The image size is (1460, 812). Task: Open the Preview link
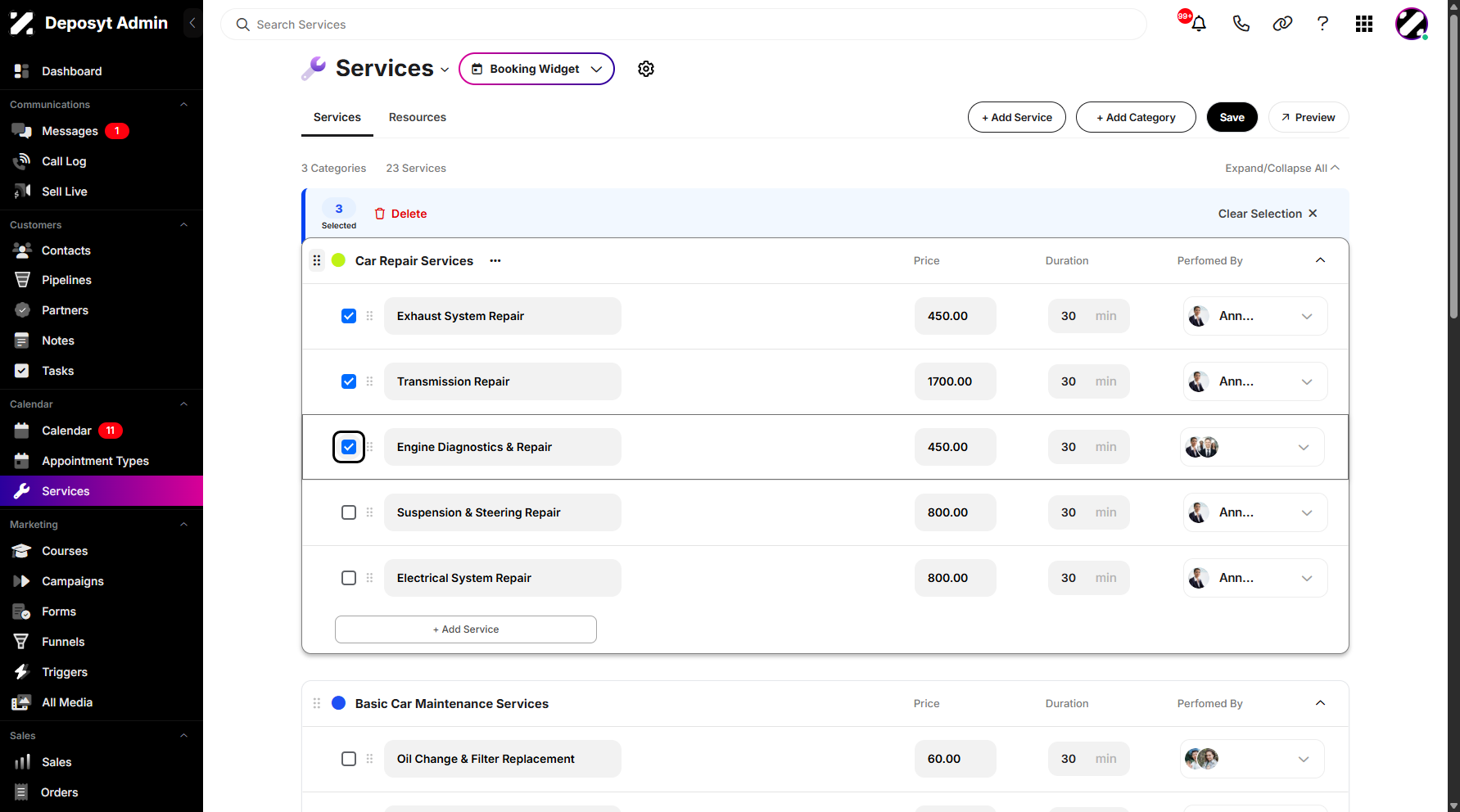click(1309, 117)
